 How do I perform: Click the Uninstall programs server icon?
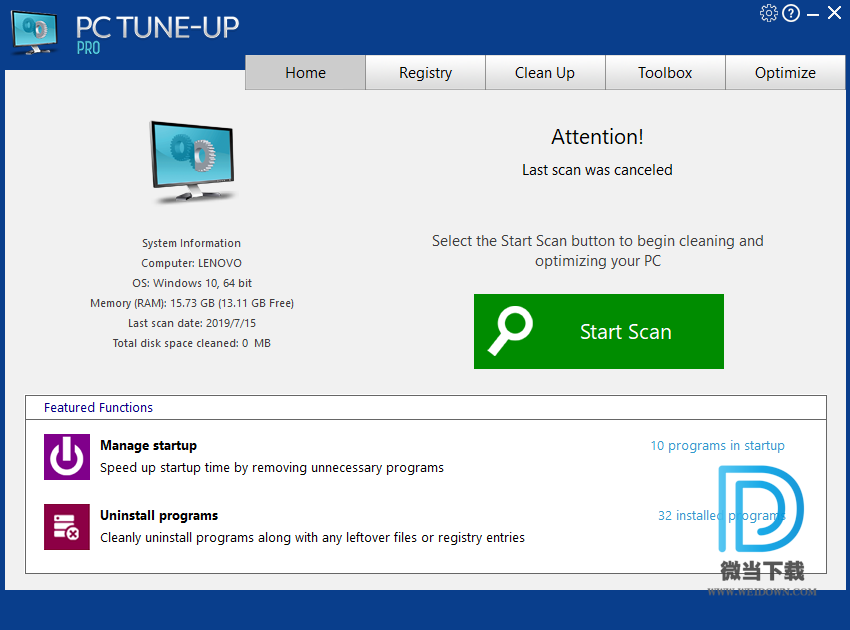[67, 526]
